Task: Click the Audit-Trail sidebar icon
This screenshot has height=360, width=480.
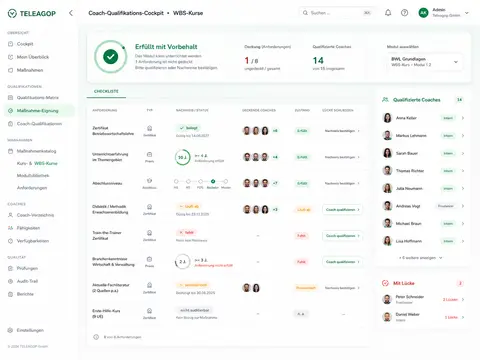Action: tap(10, 281)
